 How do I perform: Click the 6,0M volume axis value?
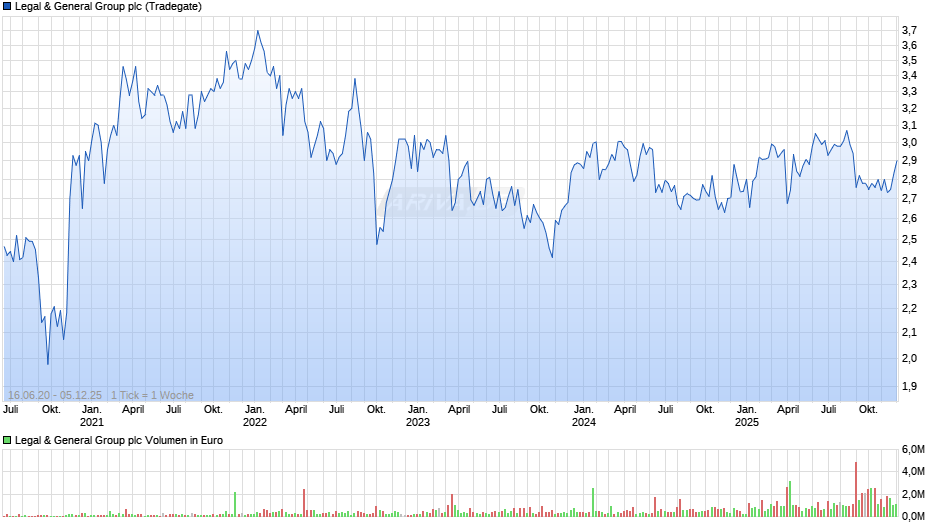tap(913, 449)
